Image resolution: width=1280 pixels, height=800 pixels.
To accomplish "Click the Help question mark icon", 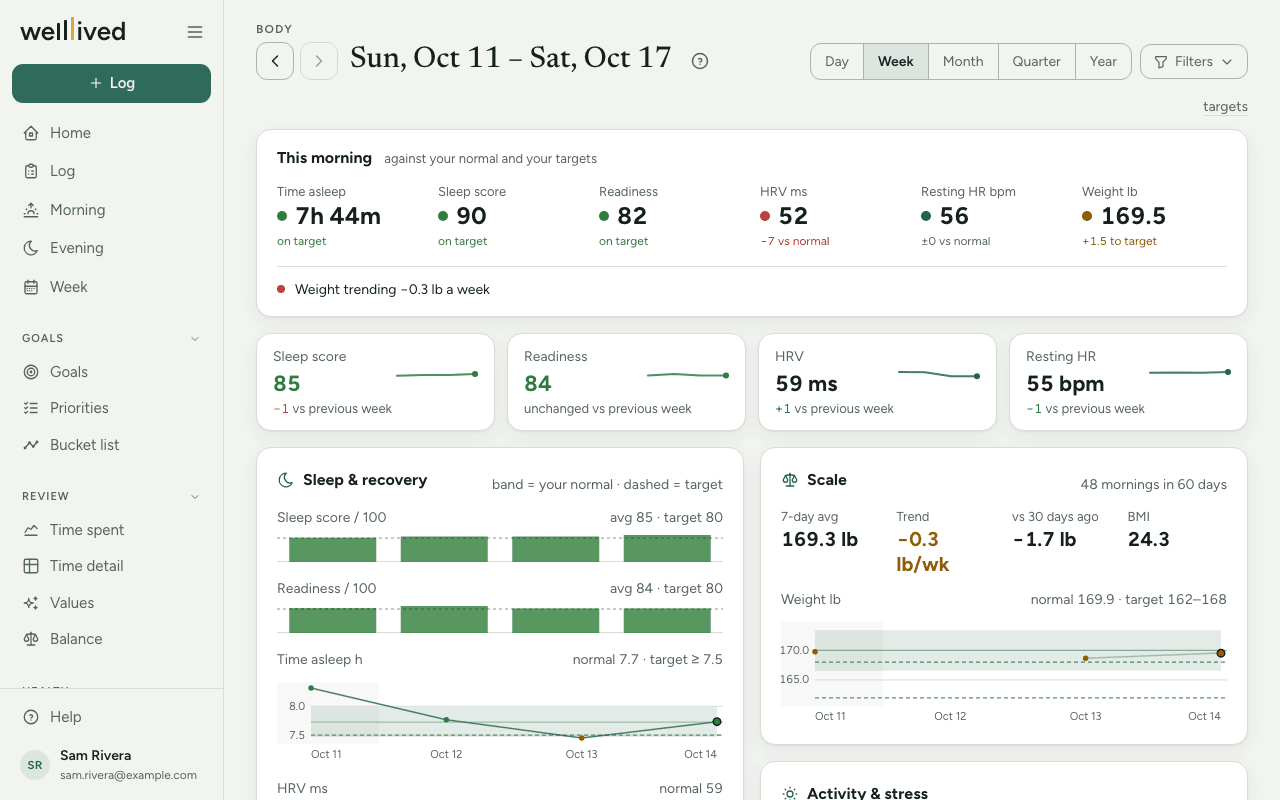I will (31, 717).
